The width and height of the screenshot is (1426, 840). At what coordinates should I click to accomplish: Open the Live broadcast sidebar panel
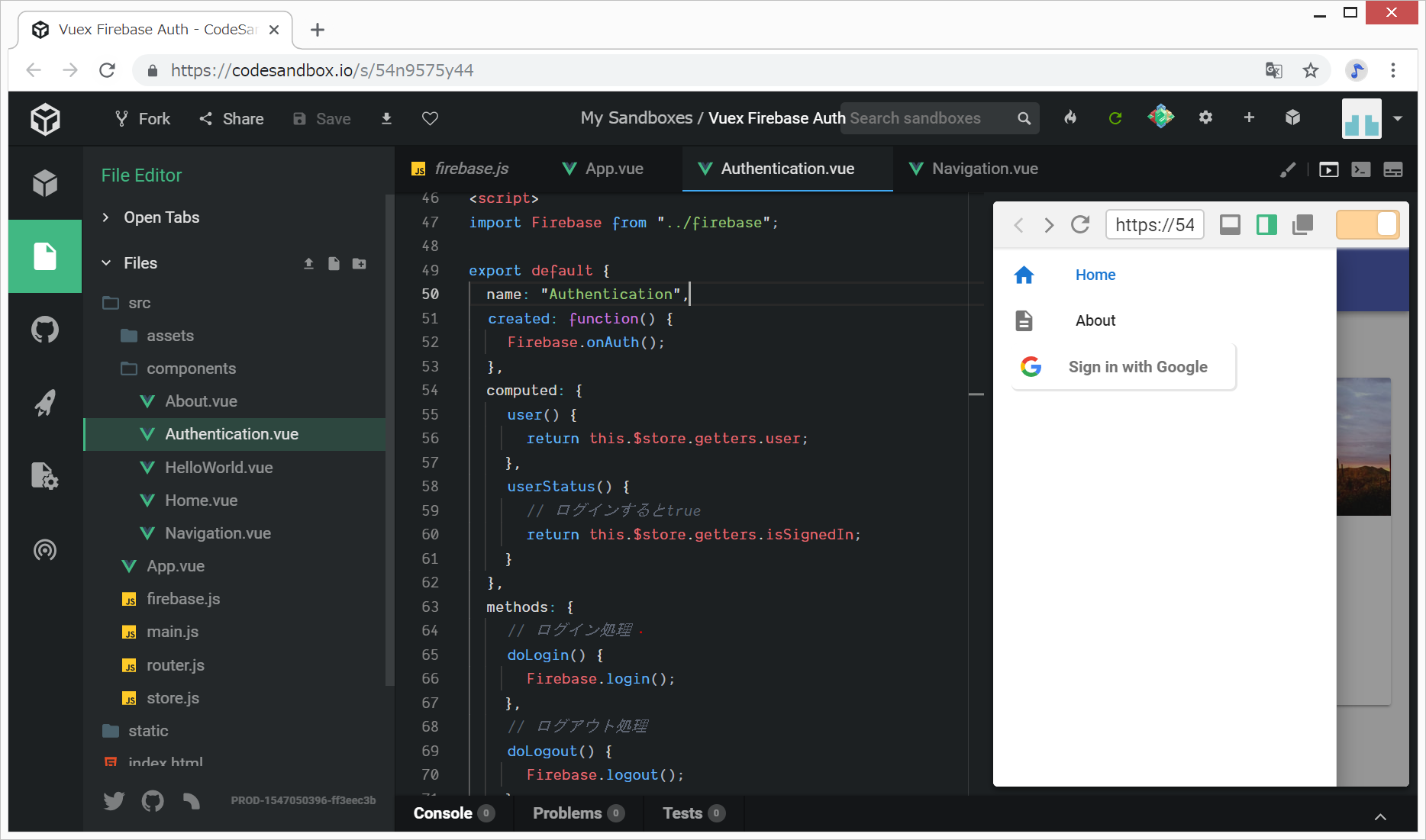(45, 549)
